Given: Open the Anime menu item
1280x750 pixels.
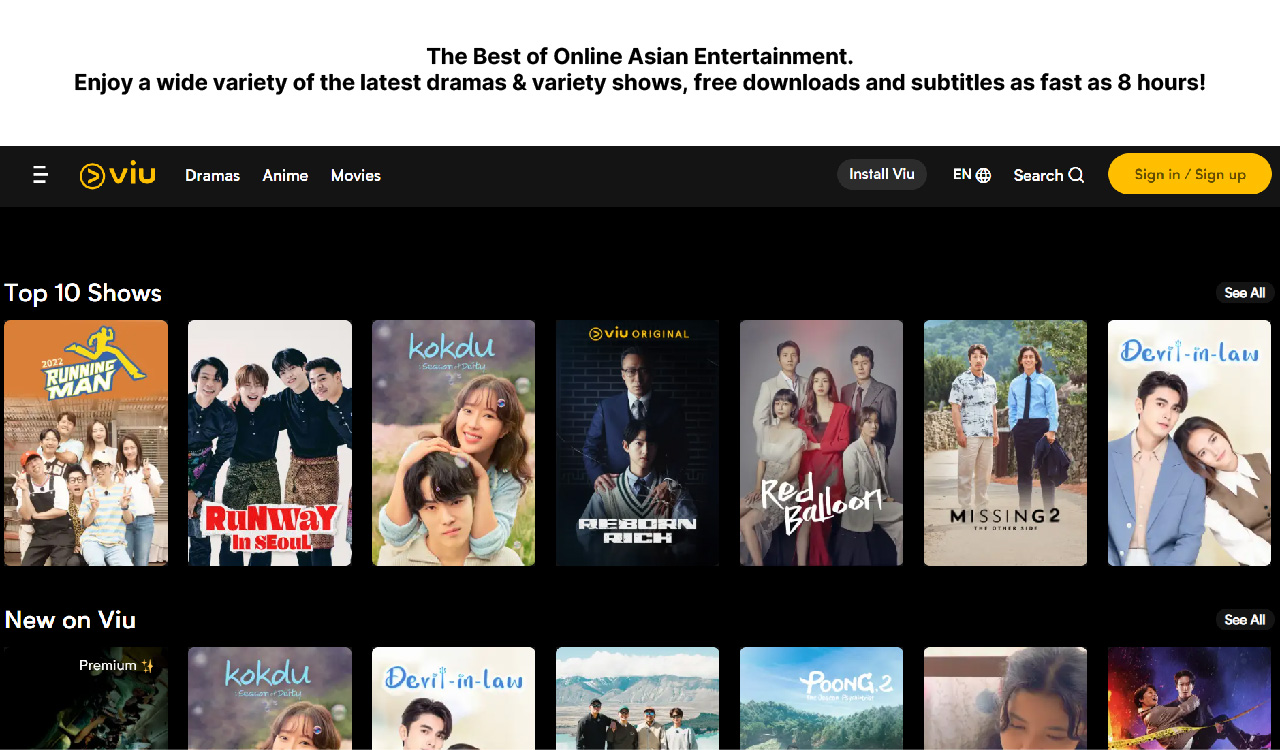Looking at the screenshot, I should point(285,175).
